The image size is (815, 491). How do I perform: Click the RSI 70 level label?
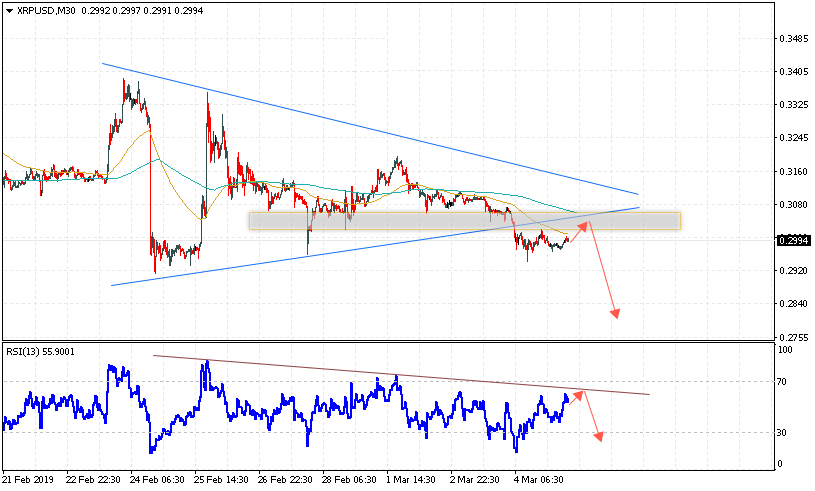[x=785, y=382]
